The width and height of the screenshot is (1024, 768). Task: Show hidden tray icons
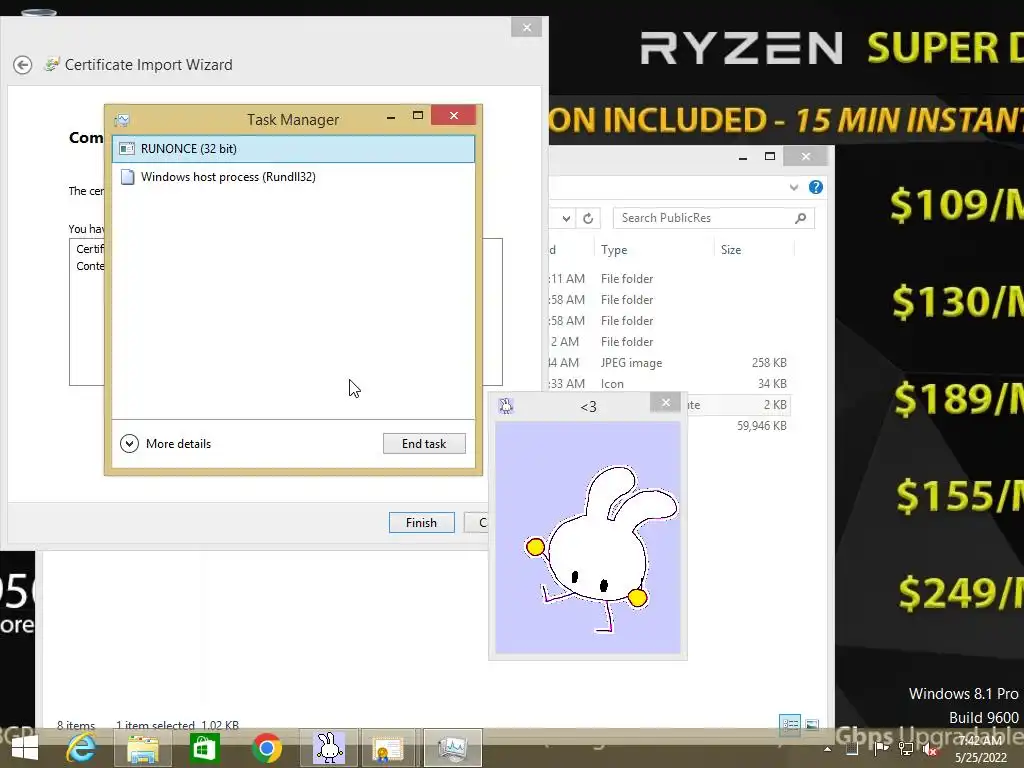coord(827,749)
